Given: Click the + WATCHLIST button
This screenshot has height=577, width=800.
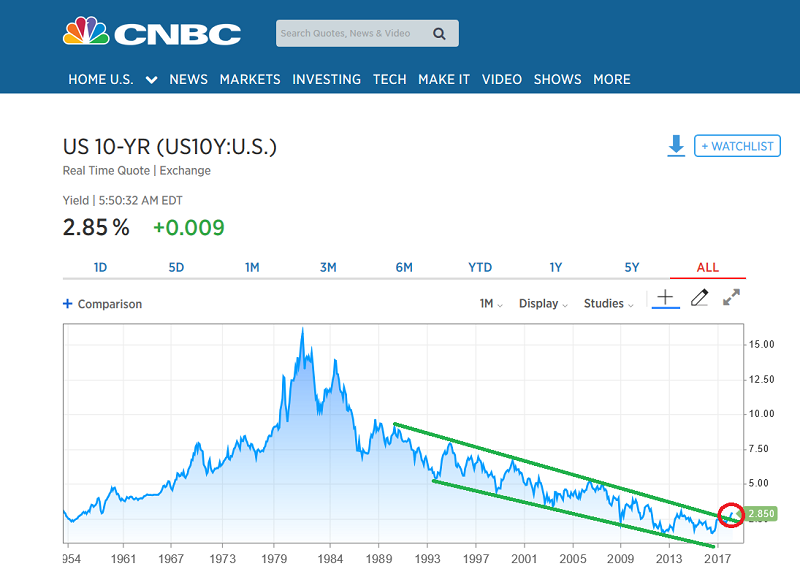Looking at the screenshot, I should pyautogui.click(x=737, y=146).
